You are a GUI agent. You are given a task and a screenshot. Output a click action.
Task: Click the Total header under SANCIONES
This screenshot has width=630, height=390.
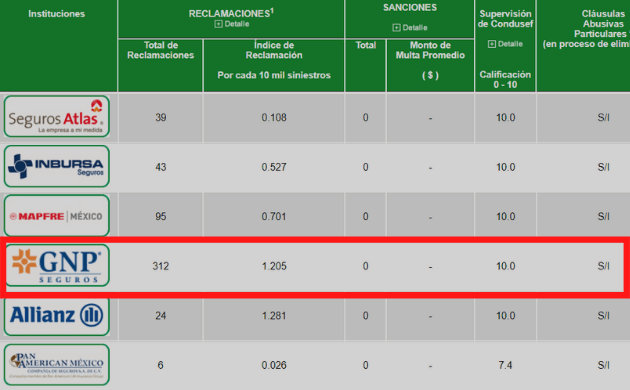[x=366, y=45]
